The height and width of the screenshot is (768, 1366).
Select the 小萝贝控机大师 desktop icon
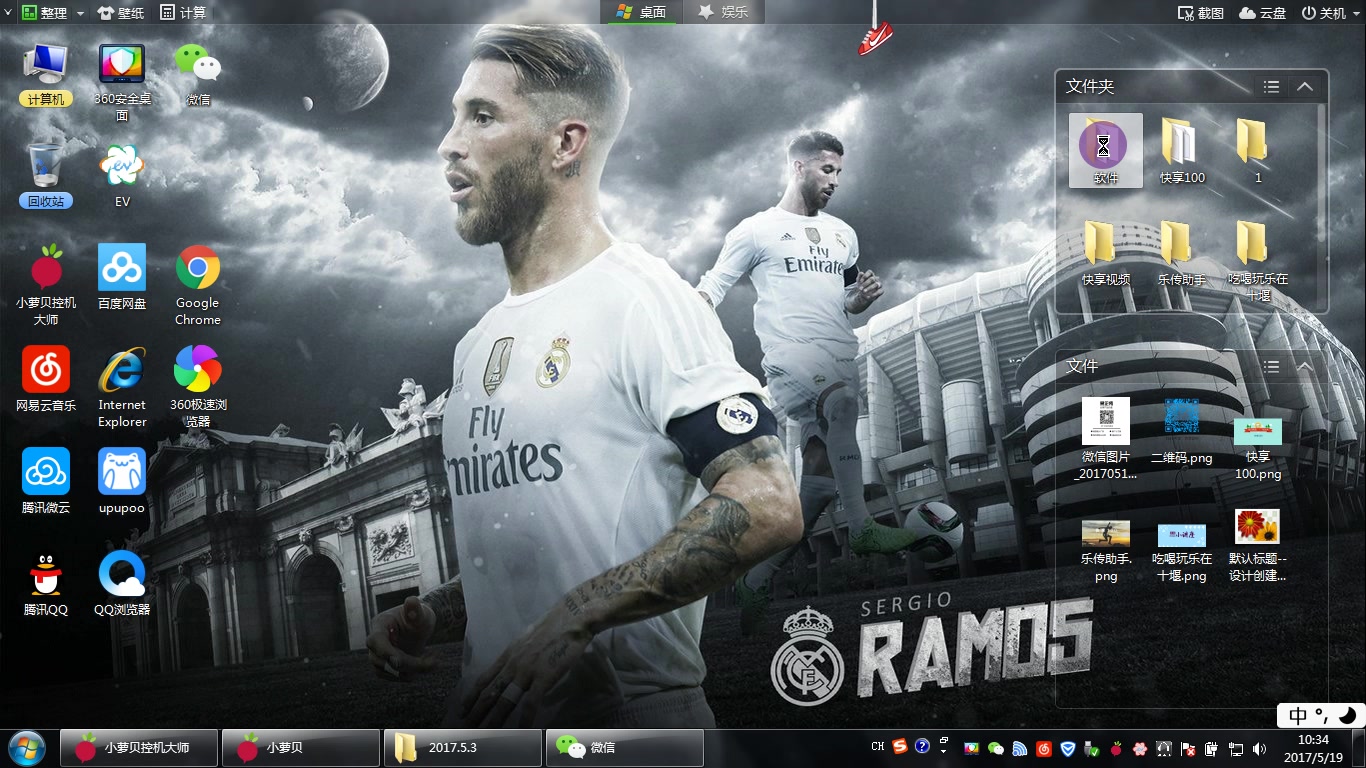pos(46,285)
